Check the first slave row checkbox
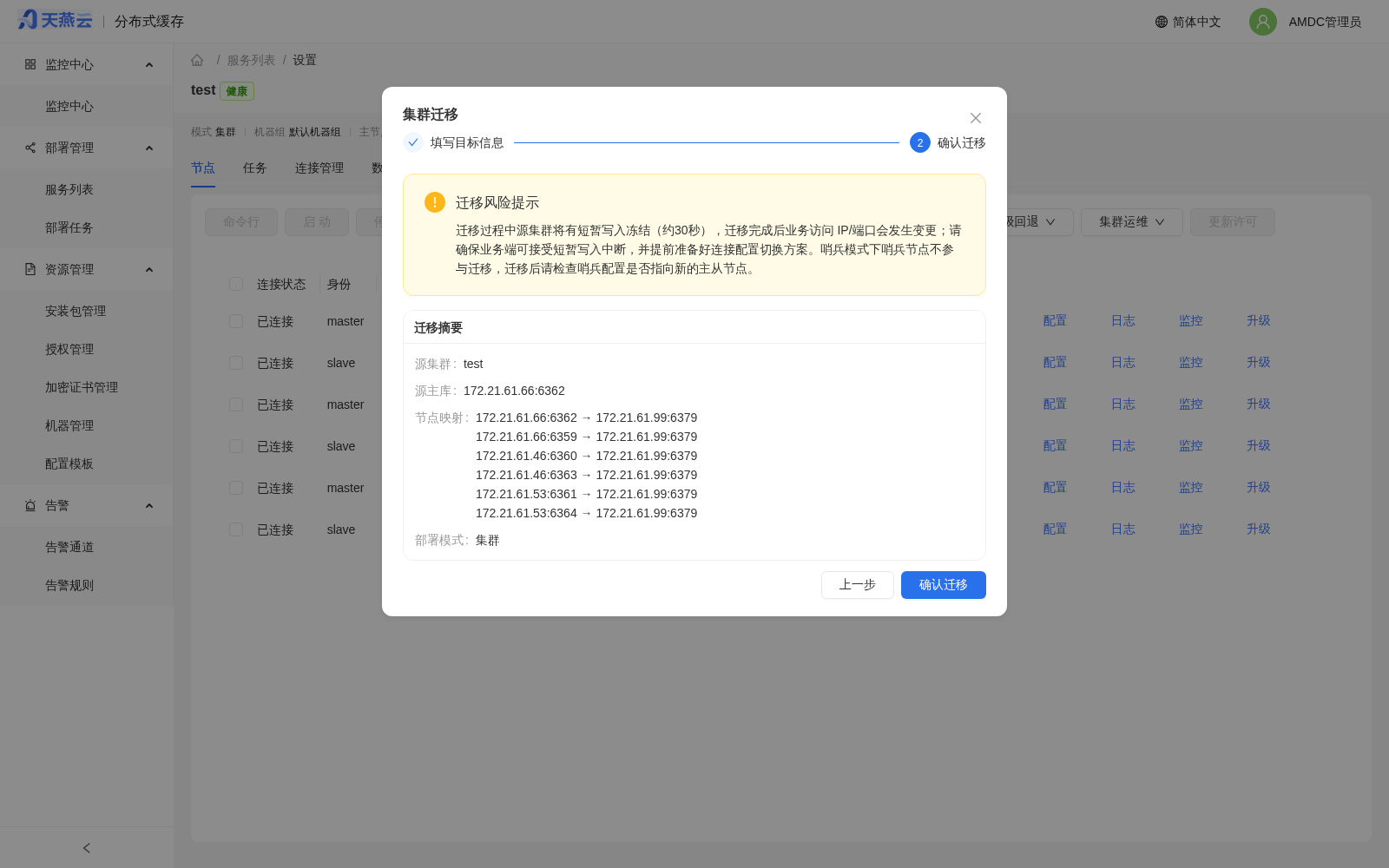The width and height of the screenshot is (1389, 868). tap(236, 363)
